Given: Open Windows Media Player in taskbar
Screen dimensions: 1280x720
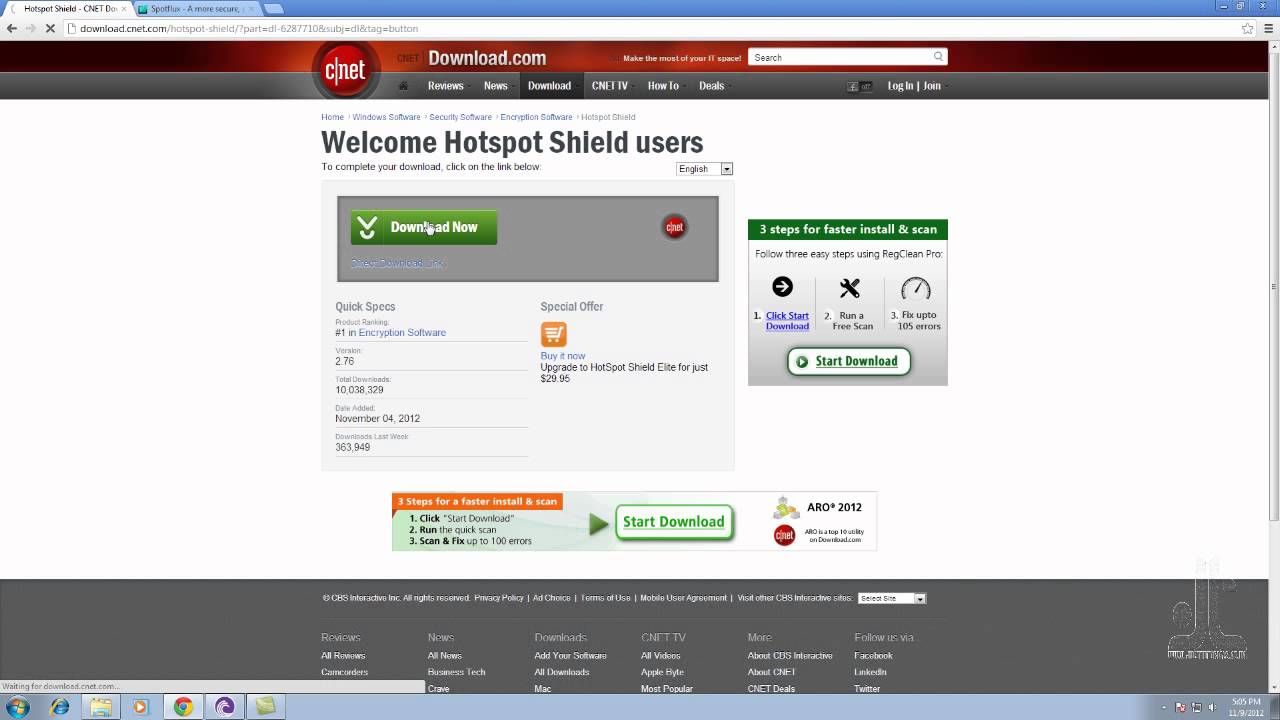Looking at the screenshot, I should (x=140, y=707).
